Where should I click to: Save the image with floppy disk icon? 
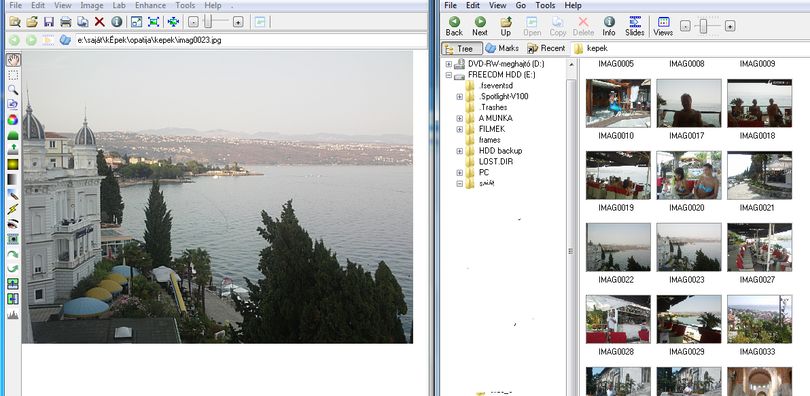click(x=49, y=22)
